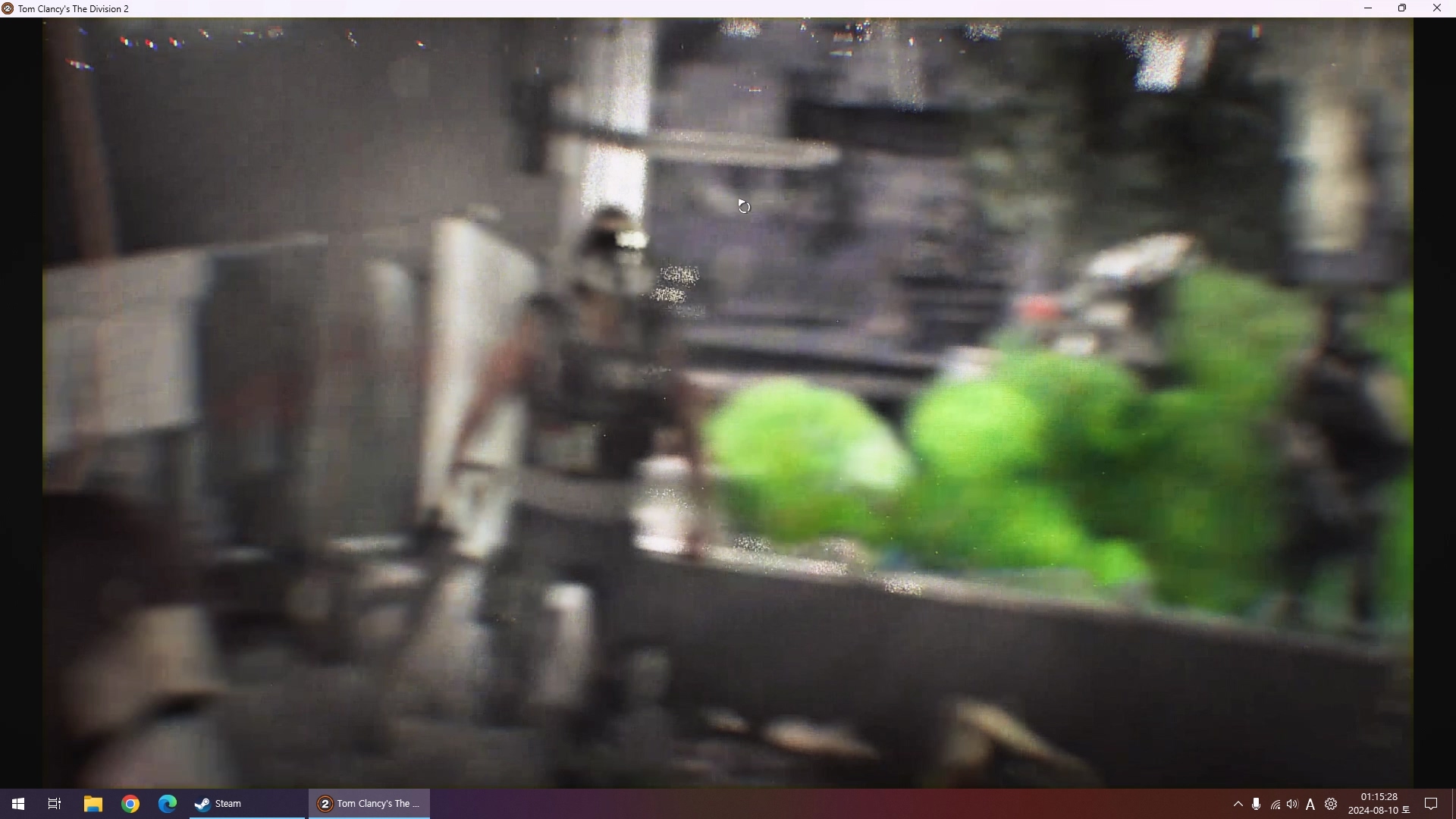The height and width of the screenshot is (819, 1456).
Task: Minimize The Division 2 window
Action: tap(1369, 8)
